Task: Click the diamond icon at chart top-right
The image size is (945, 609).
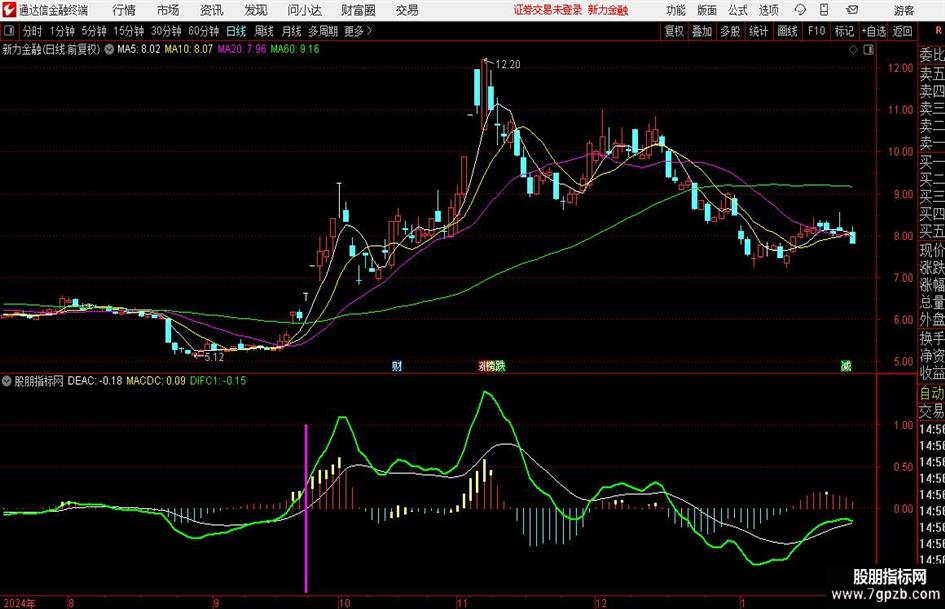Action: pyautogui.click(x=853, y=50)
